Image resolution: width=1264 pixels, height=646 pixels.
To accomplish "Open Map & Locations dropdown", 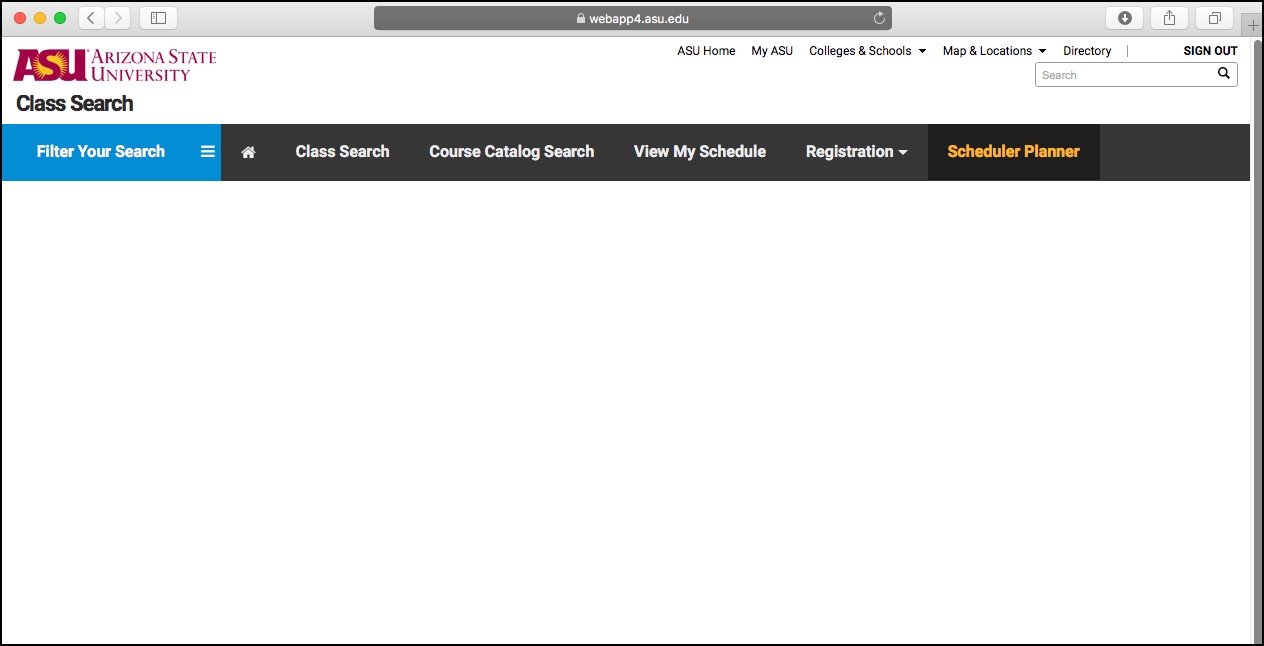I will (994, 51).
